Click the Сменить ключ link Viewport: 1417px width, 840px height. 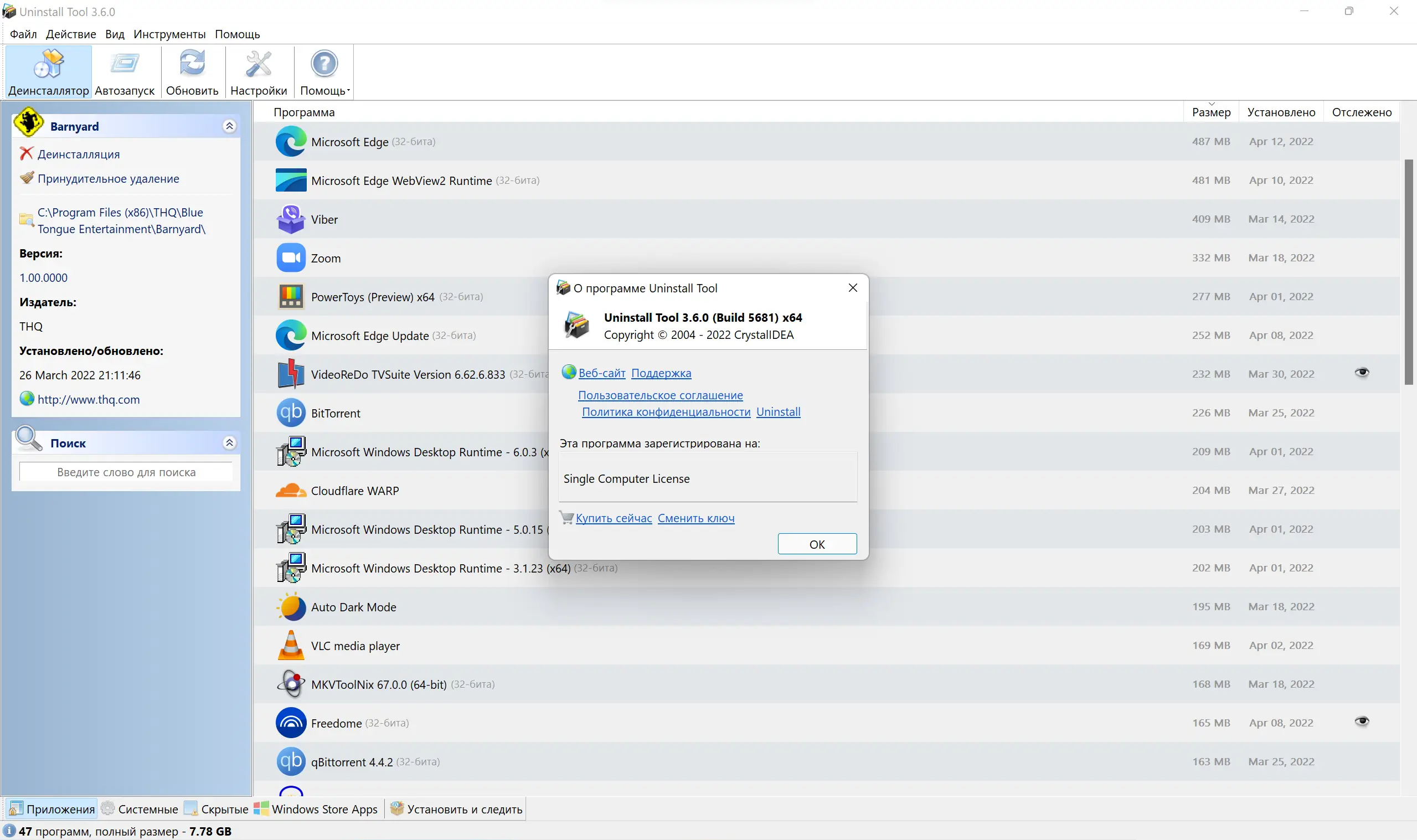(695, 518)
